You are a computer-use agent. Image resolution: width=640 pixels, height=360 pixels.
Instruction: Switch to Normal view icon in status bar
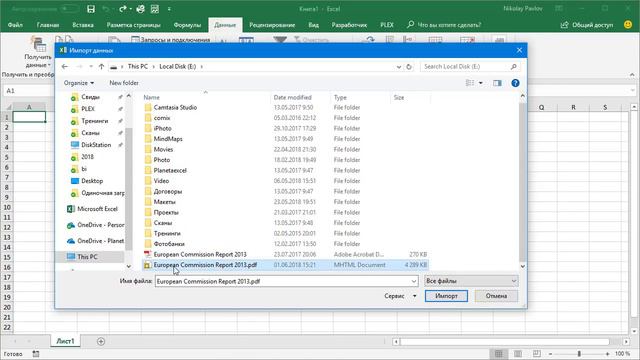[x=498, y=353]
